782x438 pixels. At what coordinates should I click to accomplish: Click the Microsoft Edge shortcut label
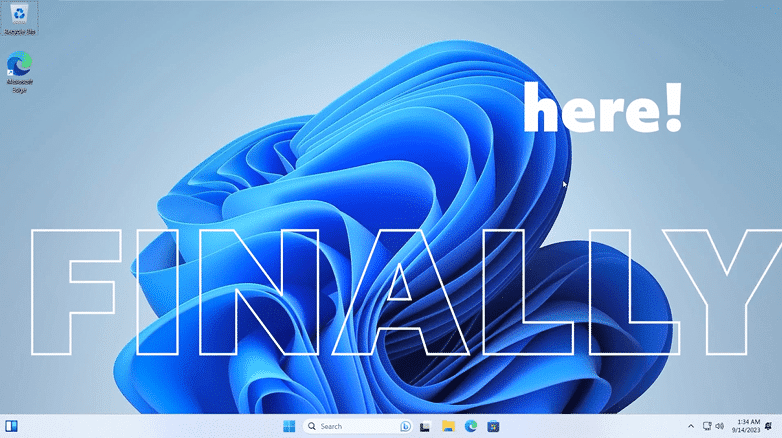click(19, 86)
